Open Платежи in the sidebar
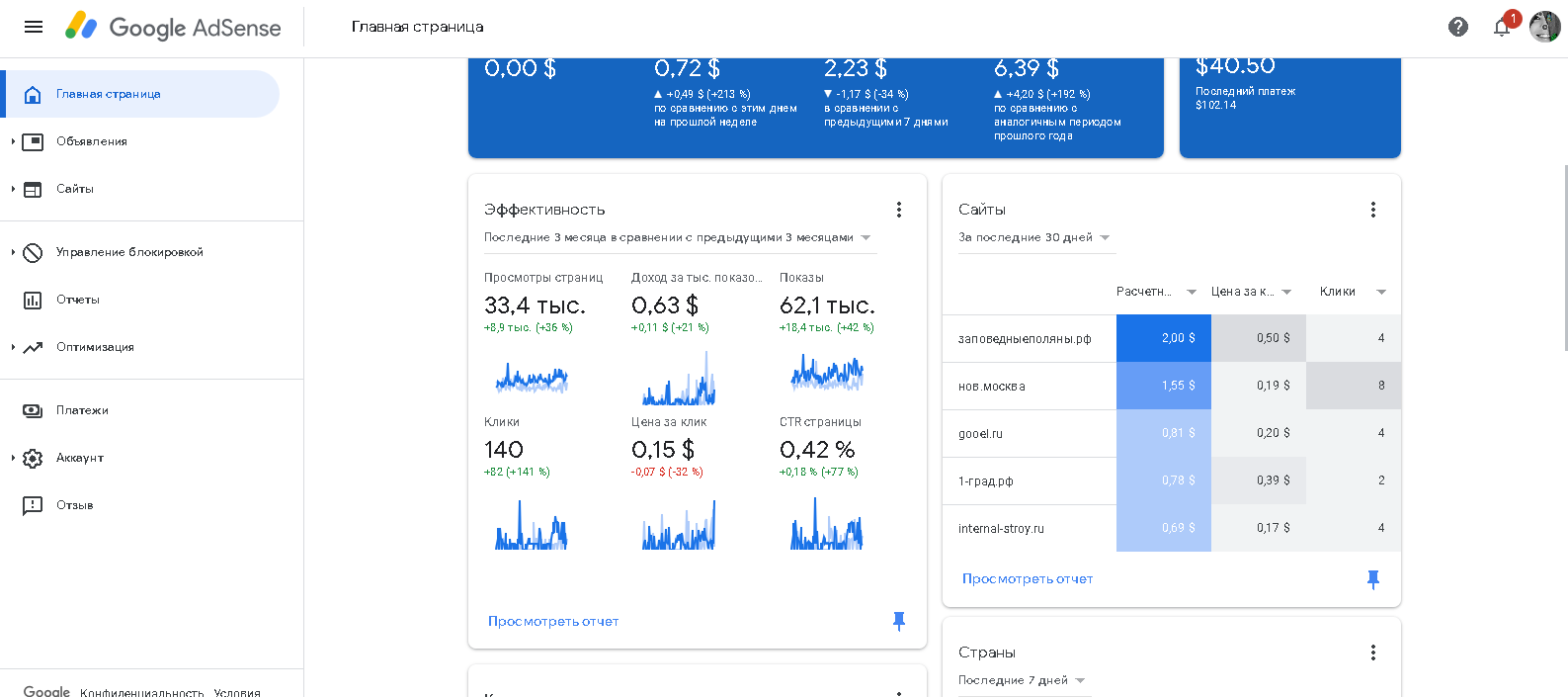This screenshot has width=1568, height=697. (82, 410)
